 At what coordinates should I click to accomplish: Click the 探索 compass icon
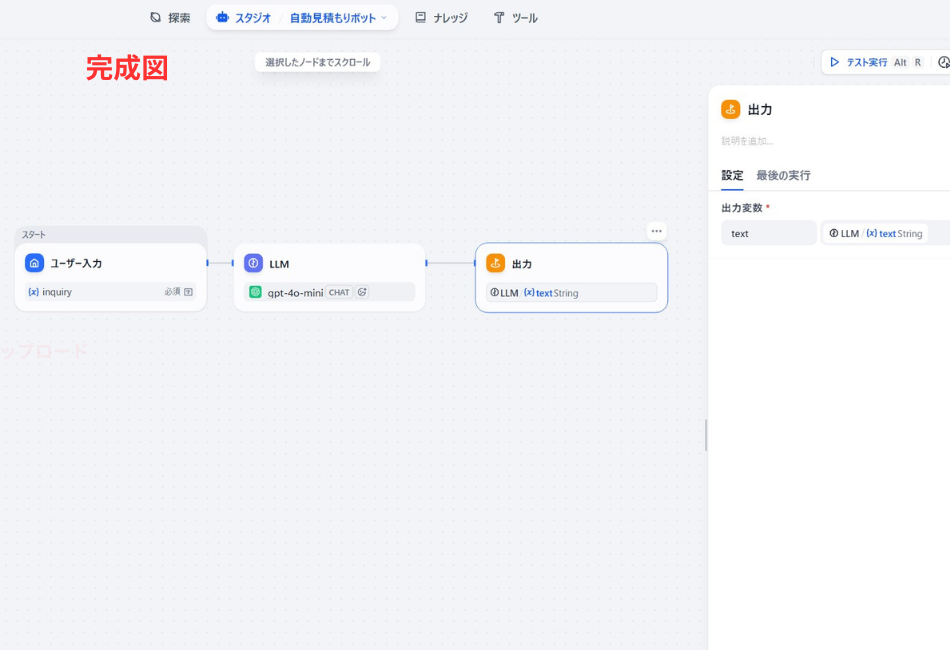(155, 18)
